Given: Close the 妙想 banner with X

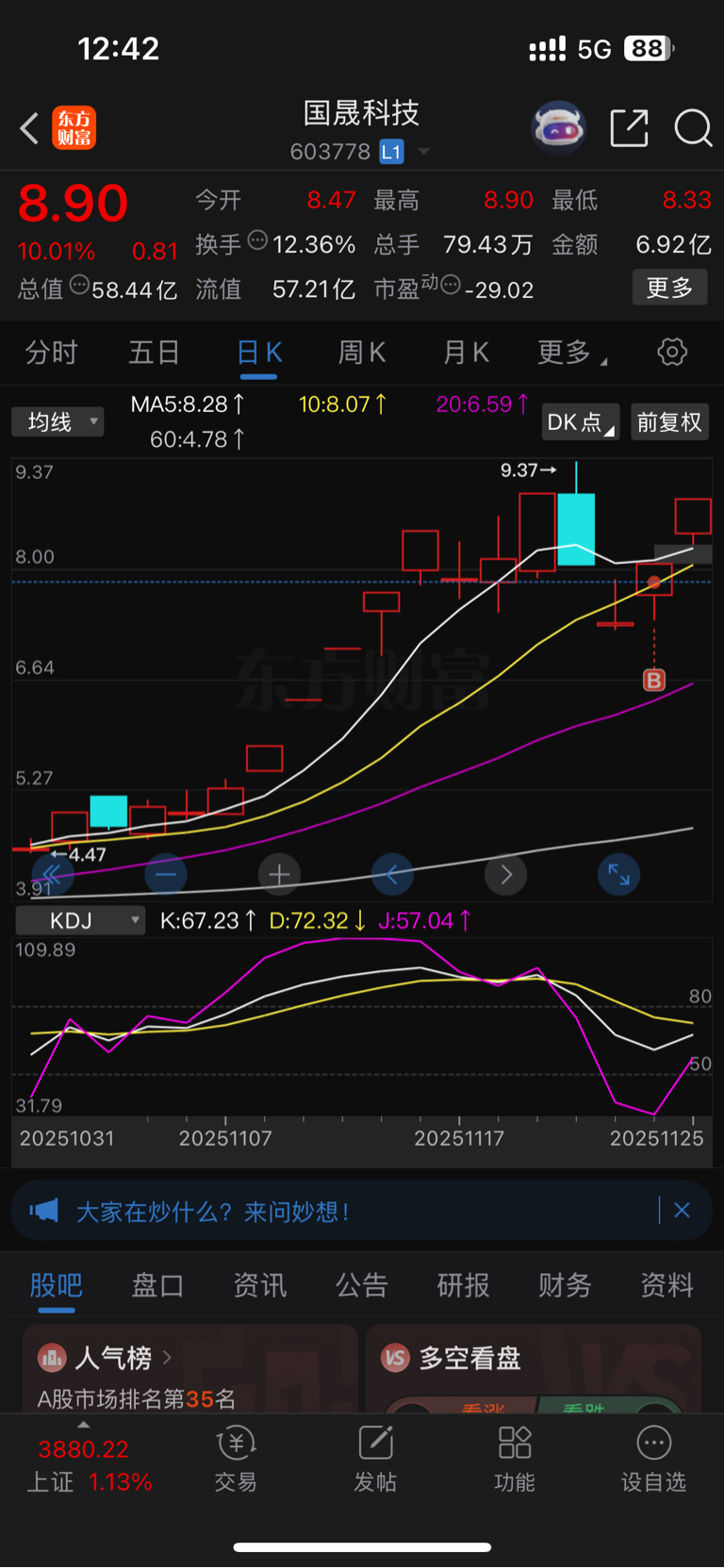Looking at the screenshot, I should (682, 1210).
